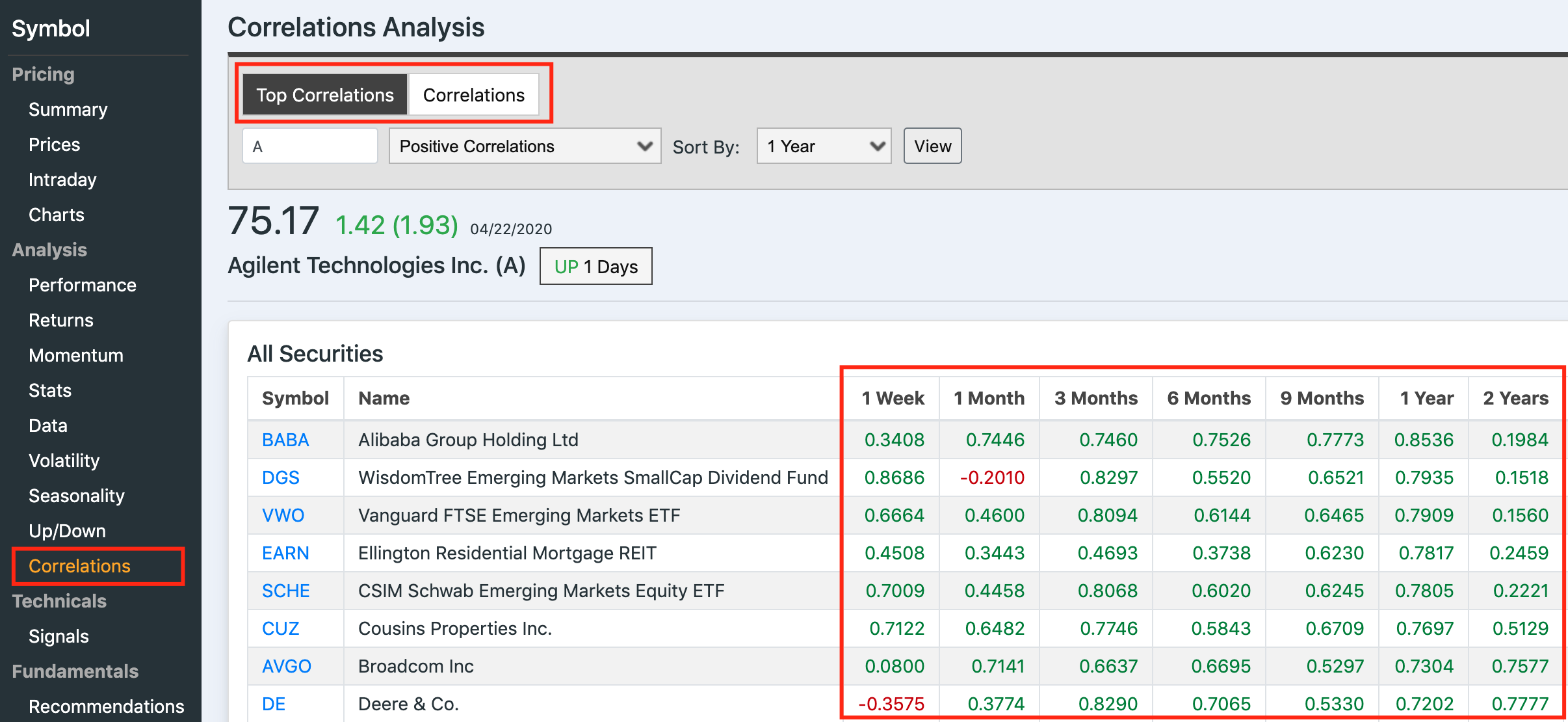Switch to the Correlations tab
Screen dimensions: 1568x722
(x=474, y=95)
